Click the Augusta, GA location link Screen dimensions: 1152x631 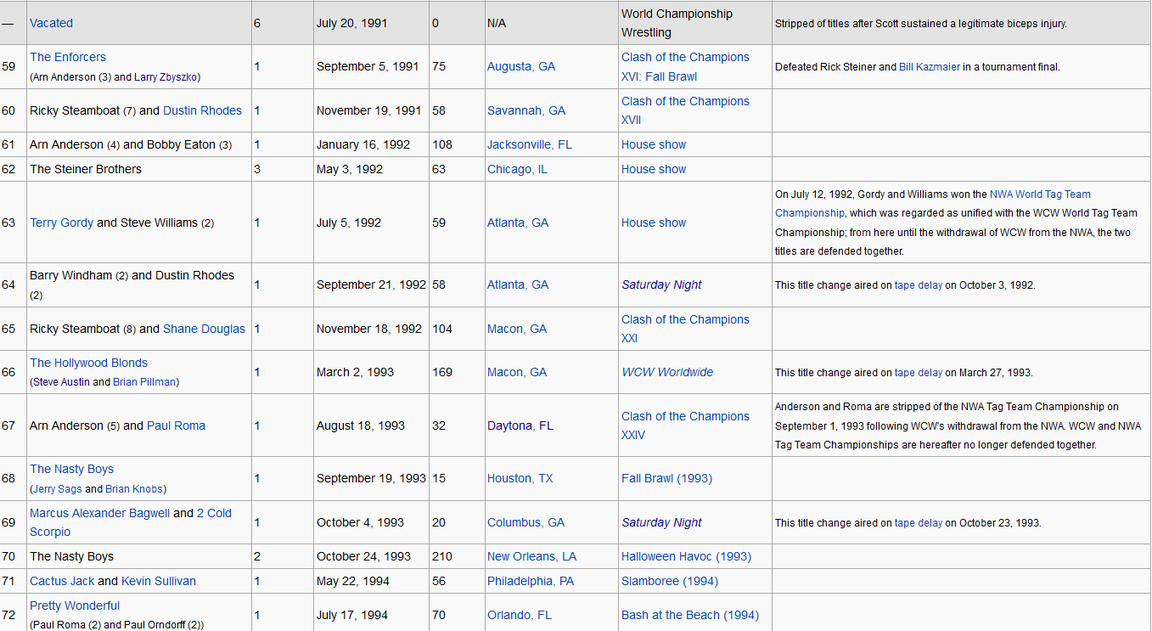521,66
